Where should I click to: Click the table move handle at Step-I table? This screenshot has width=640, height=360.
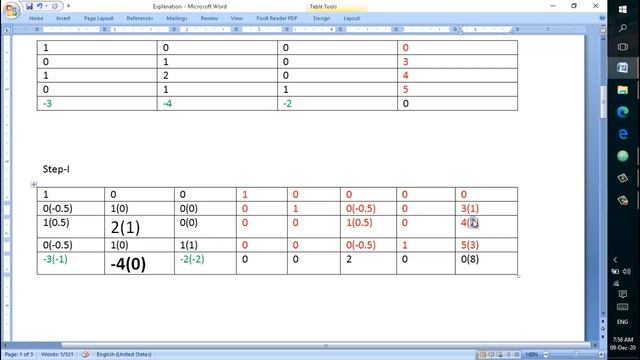pos(34,184)
